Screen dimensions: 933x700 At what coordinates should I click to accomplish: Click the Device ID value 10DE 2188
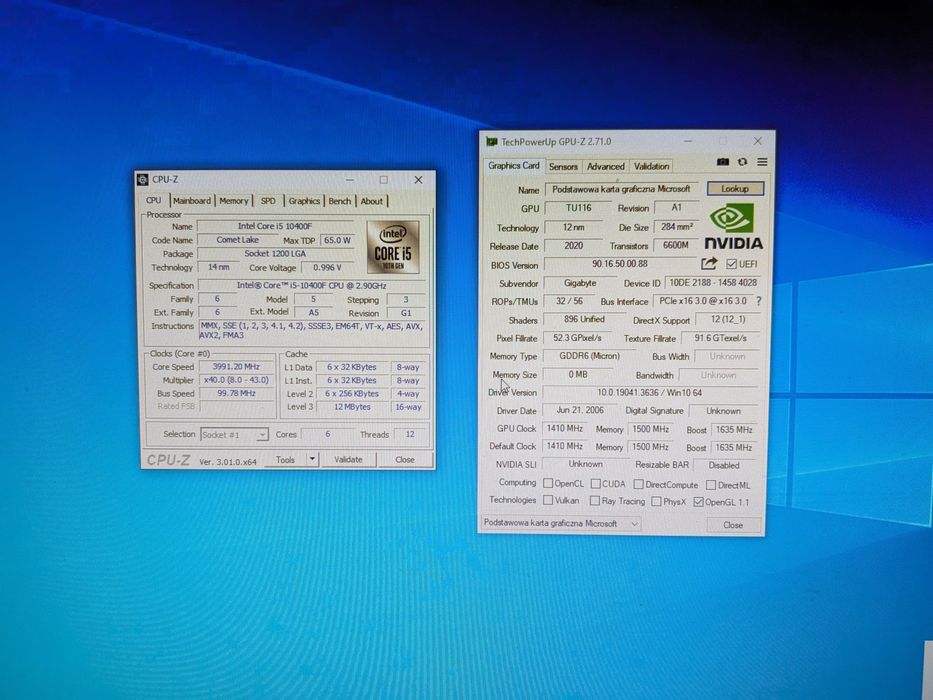pos(713,283)
